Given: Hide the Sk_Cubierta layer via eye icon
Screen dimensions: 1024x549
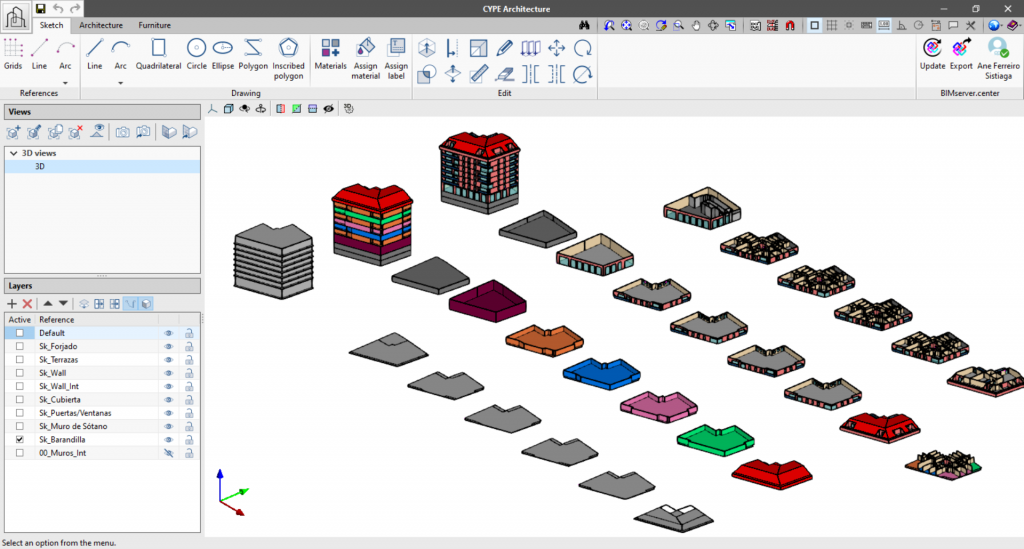Looking at the screenshot, I should tap(168, 399).
